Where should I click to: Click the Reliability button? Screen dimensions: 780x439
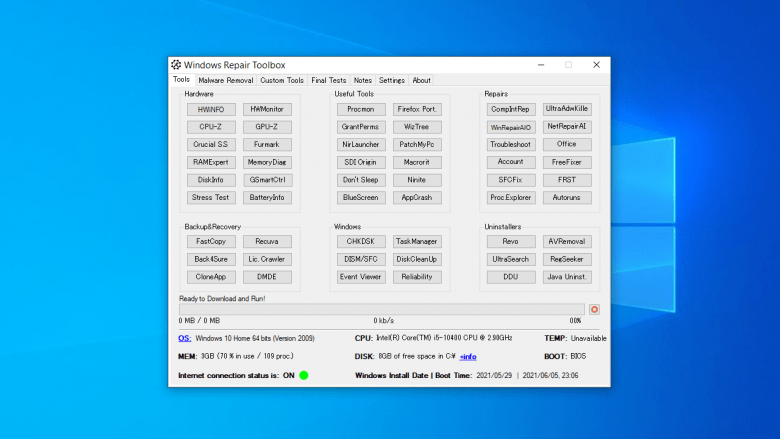tap(417, 277)
